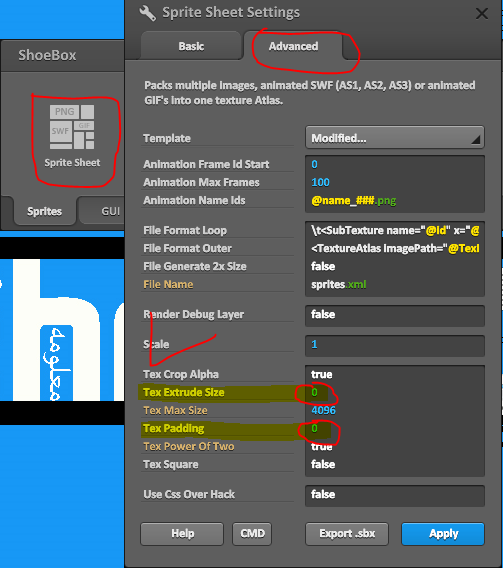The width and height of the screenshot is (503, 568).
Task: Click the Export .sbx button
Action: (x=347, y=534)
